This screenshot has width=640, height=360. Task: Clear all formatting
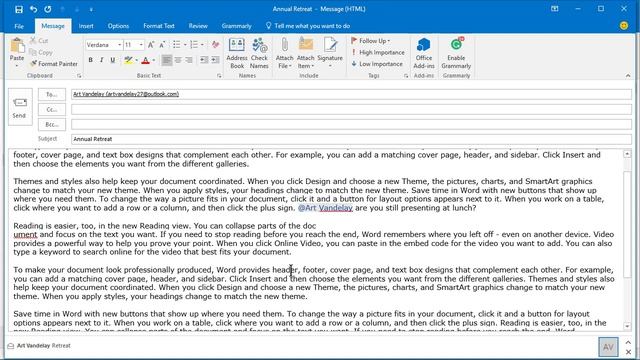coord(215,45)
